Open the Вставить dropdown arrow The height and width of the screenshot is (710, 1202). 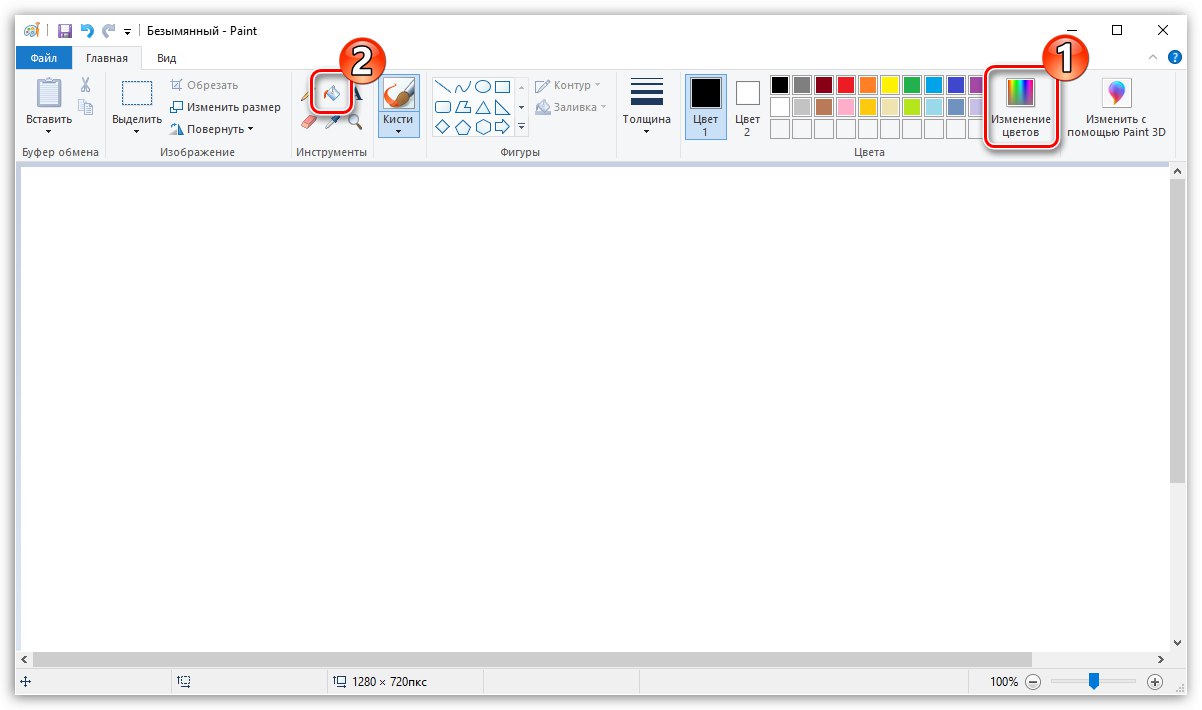pyautogui.click(x=49, y=131)
